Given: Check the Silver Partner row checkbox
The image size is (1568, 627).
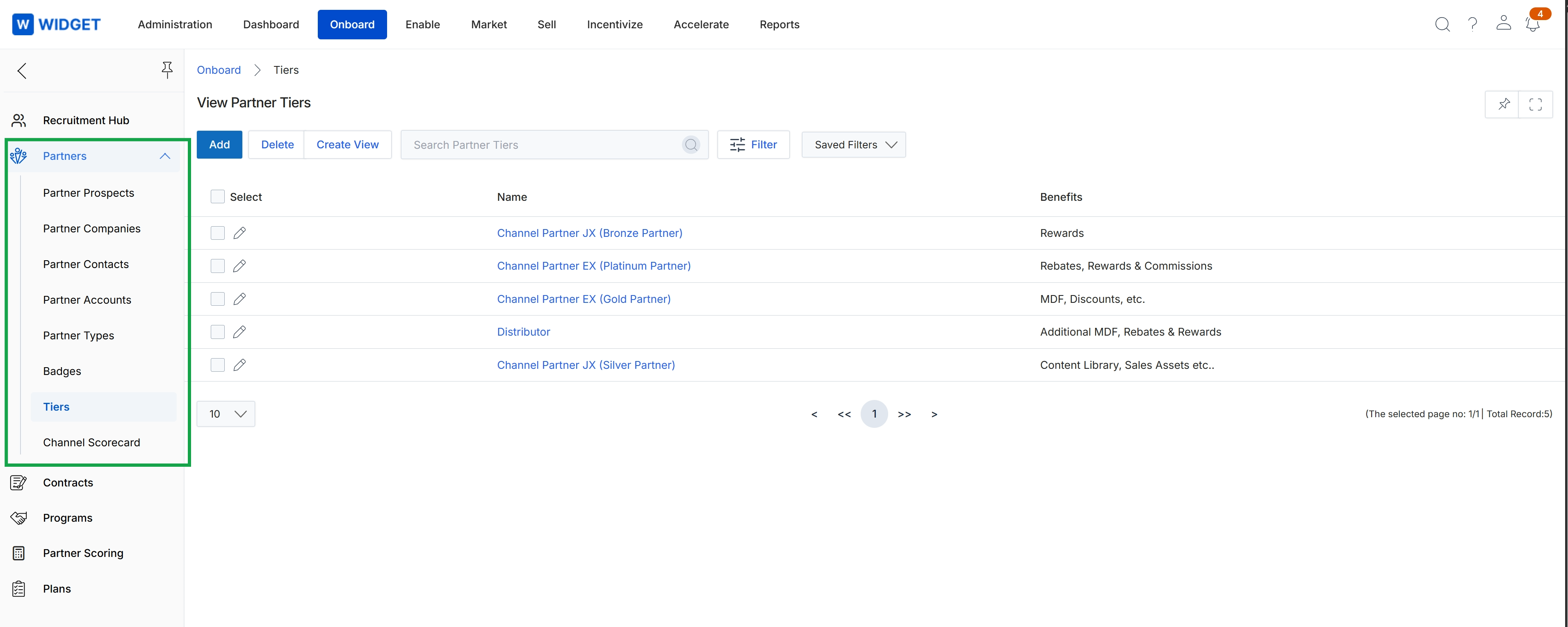Looking at the screenshot, I should [217, 365].
